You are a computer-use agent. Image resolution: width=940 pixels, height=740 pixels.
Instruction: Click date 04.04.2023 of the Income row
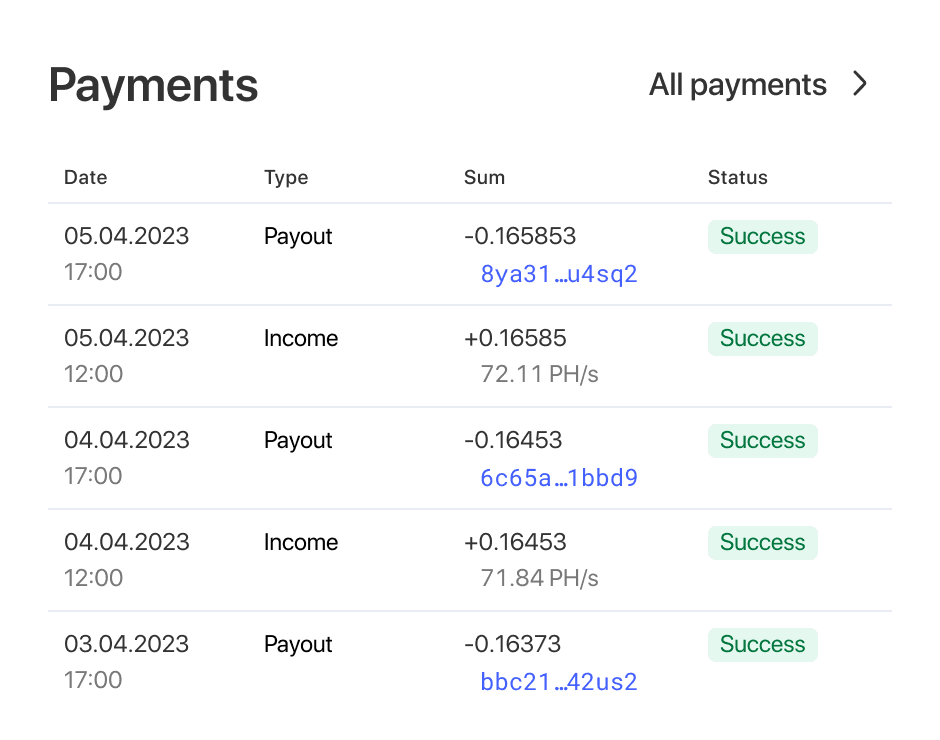(x=126, y=542)
